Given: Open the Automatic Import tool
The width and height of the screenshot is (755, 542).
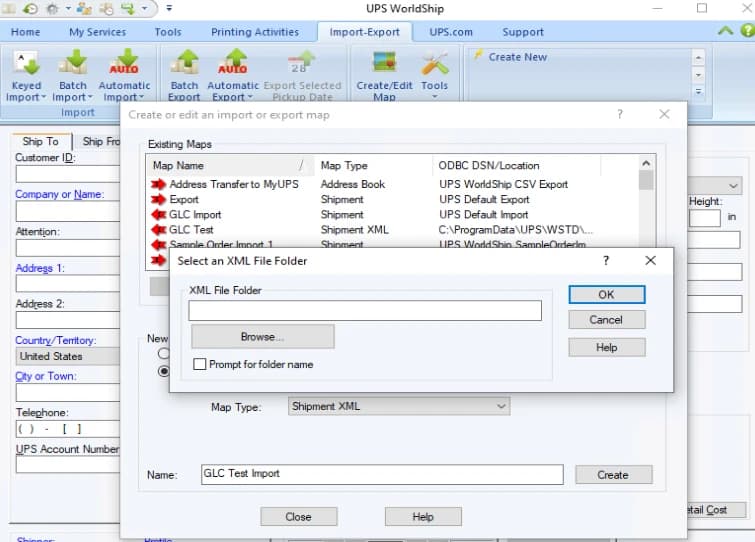Looking at the screenshot, I should point(124,76).
